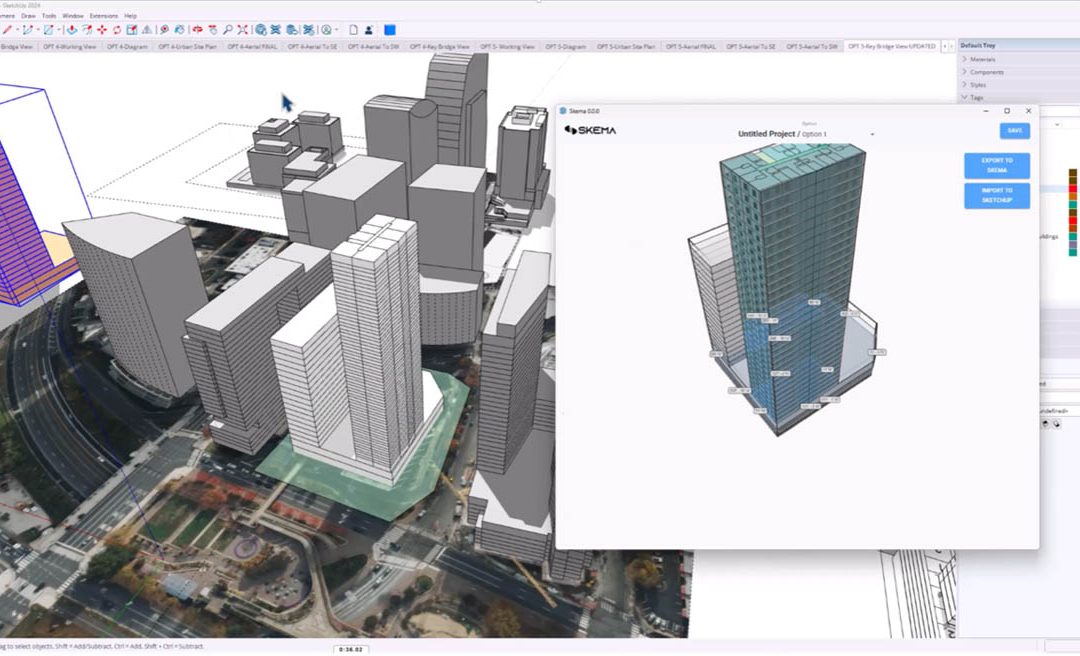Open the Draw menu
The width and height of the screenshot is (1080, 656).
(28, 15)
